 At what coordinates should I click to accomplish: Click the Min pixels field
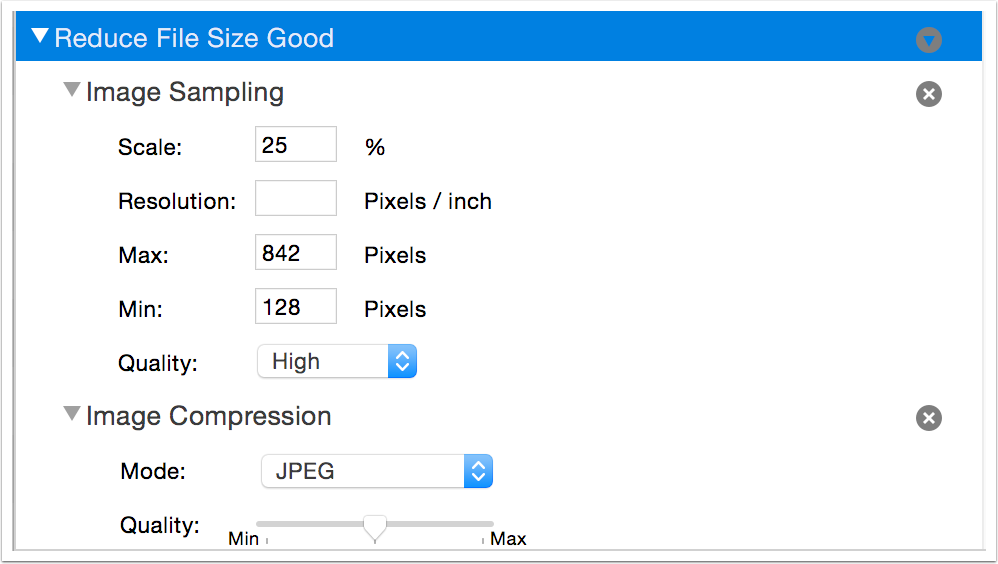pyautogui.click(x=295, y=307)
